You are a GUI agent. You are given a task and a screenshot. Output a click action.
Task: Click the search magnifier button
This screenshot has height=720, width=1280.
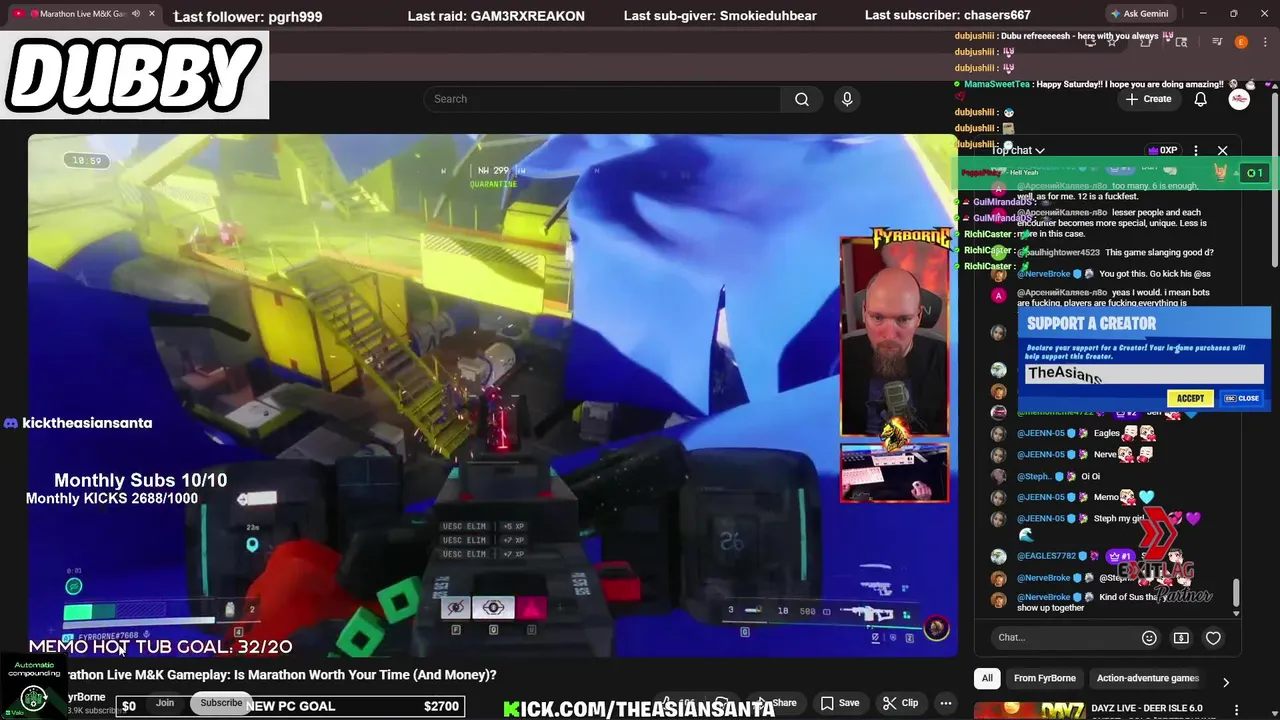tap(801, 99)
